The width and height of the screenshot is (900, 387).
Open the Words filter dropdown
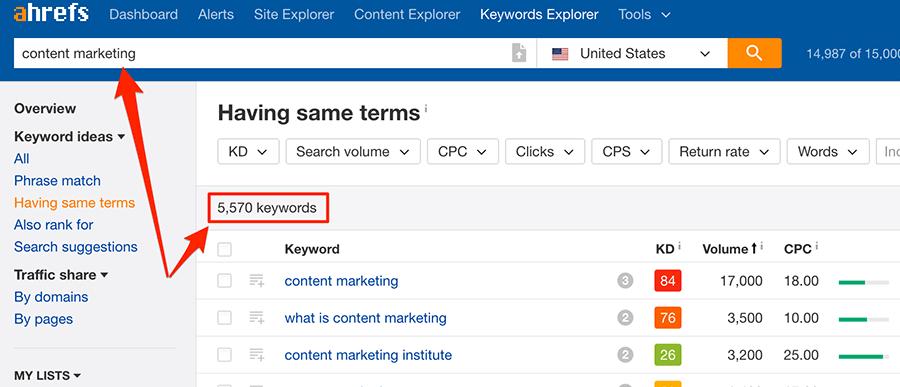[828, 152]
